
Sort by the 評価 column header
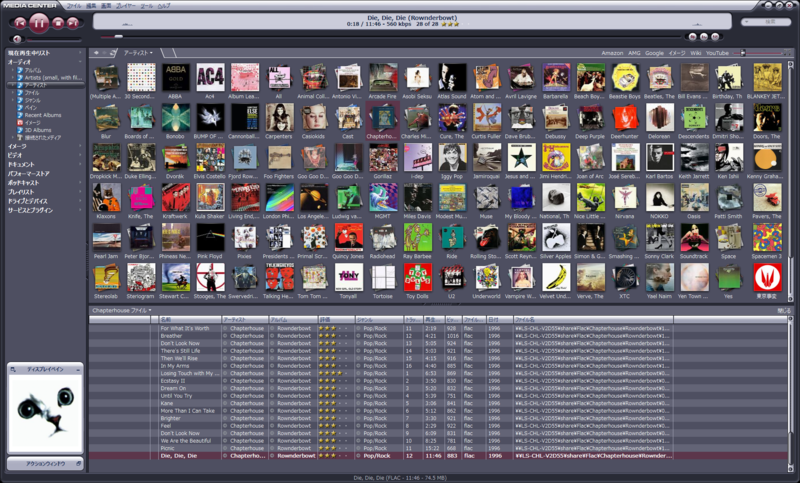(336, 319)
